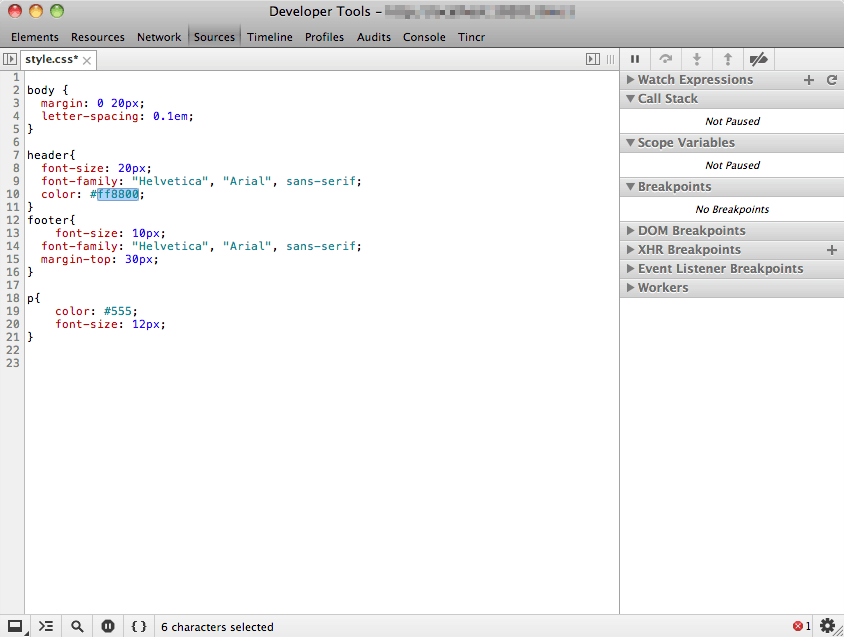Open the Audits panel
The width and height of the screenshot is (844, 637).
[x=374, y=37]
